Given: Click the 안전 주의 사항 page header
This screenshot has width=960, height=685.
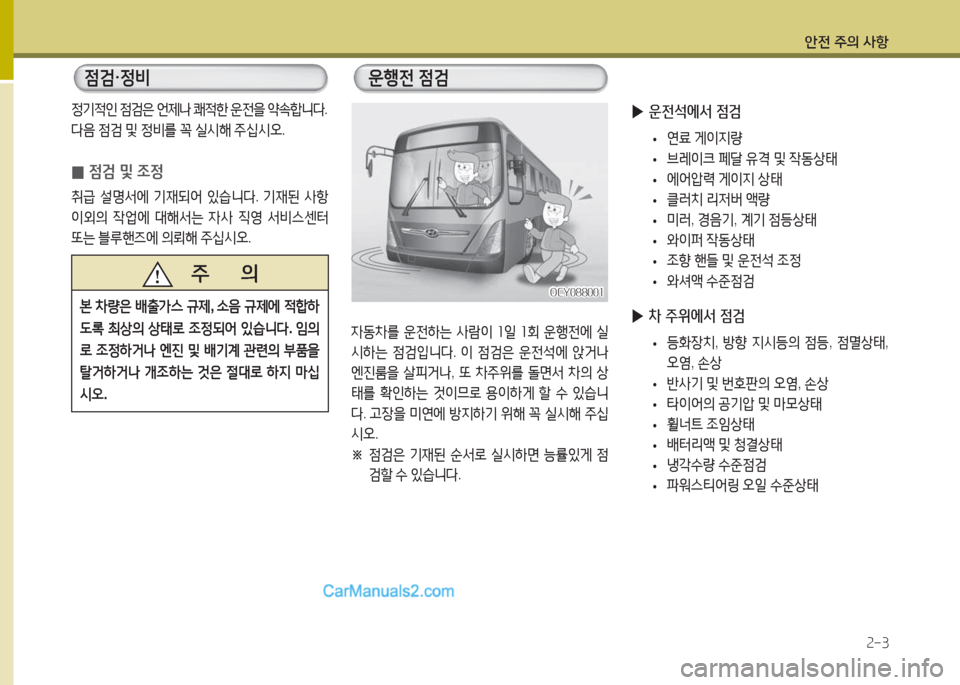Looking at the screenshot, I should click(x=846, y=42).
